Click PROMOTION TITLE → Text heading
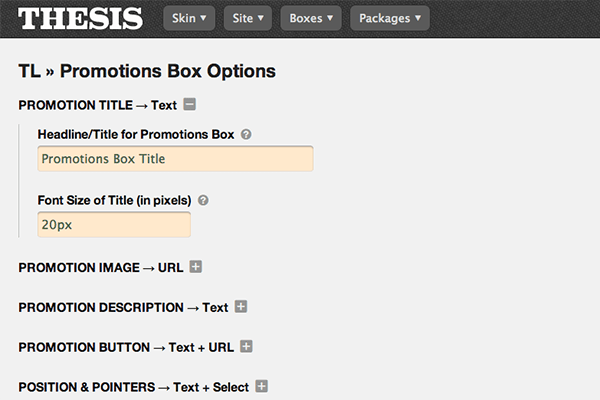This screenshot has width=600, height=400. pos(98,105)
